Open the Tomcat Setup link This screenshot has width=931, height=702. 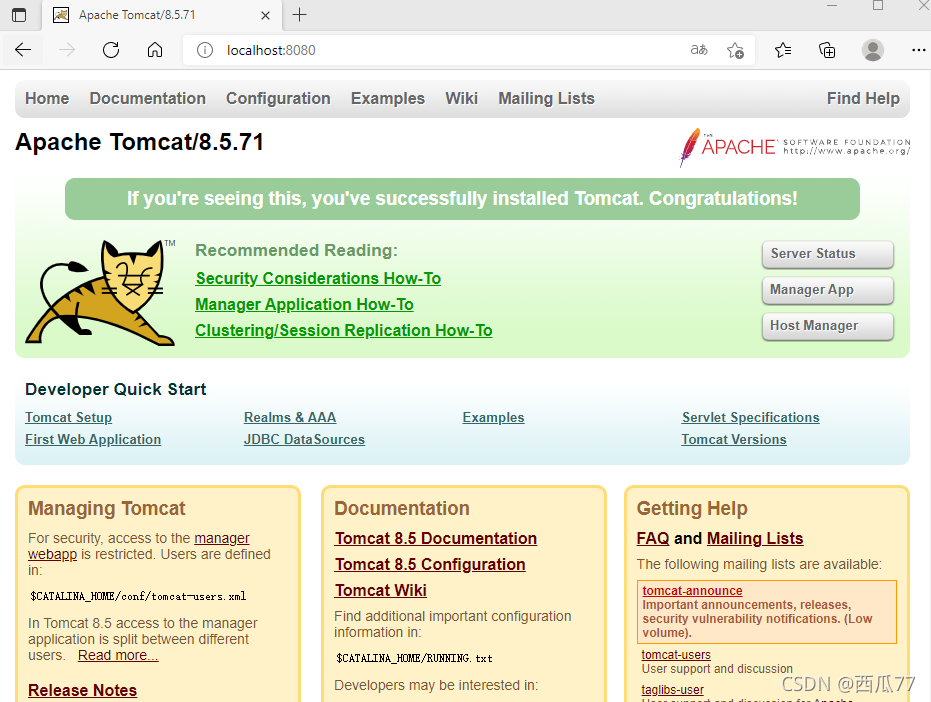pyautogui.click(x=68, y=418)
